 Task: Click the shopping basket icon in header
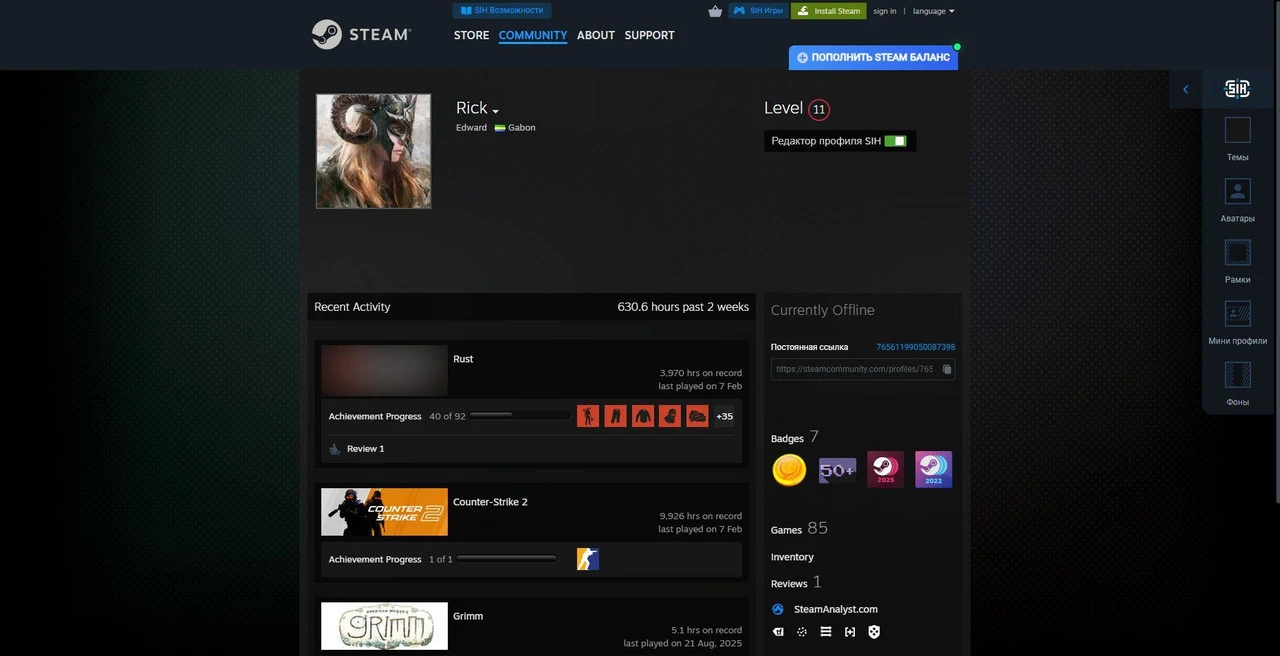point(715,11)
